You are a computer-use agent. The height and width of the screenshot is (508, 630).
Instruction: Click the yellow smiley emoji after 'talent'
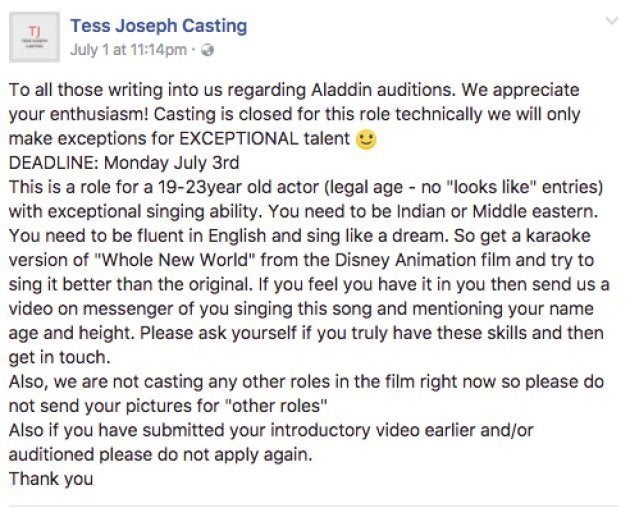pos(366,139)
